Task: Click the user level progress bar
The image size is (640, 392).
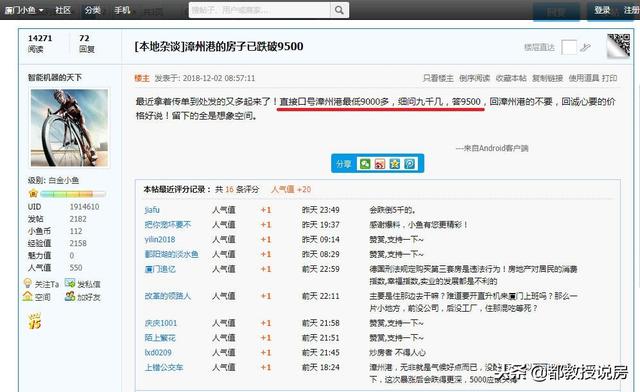Action: coord(73,194)
